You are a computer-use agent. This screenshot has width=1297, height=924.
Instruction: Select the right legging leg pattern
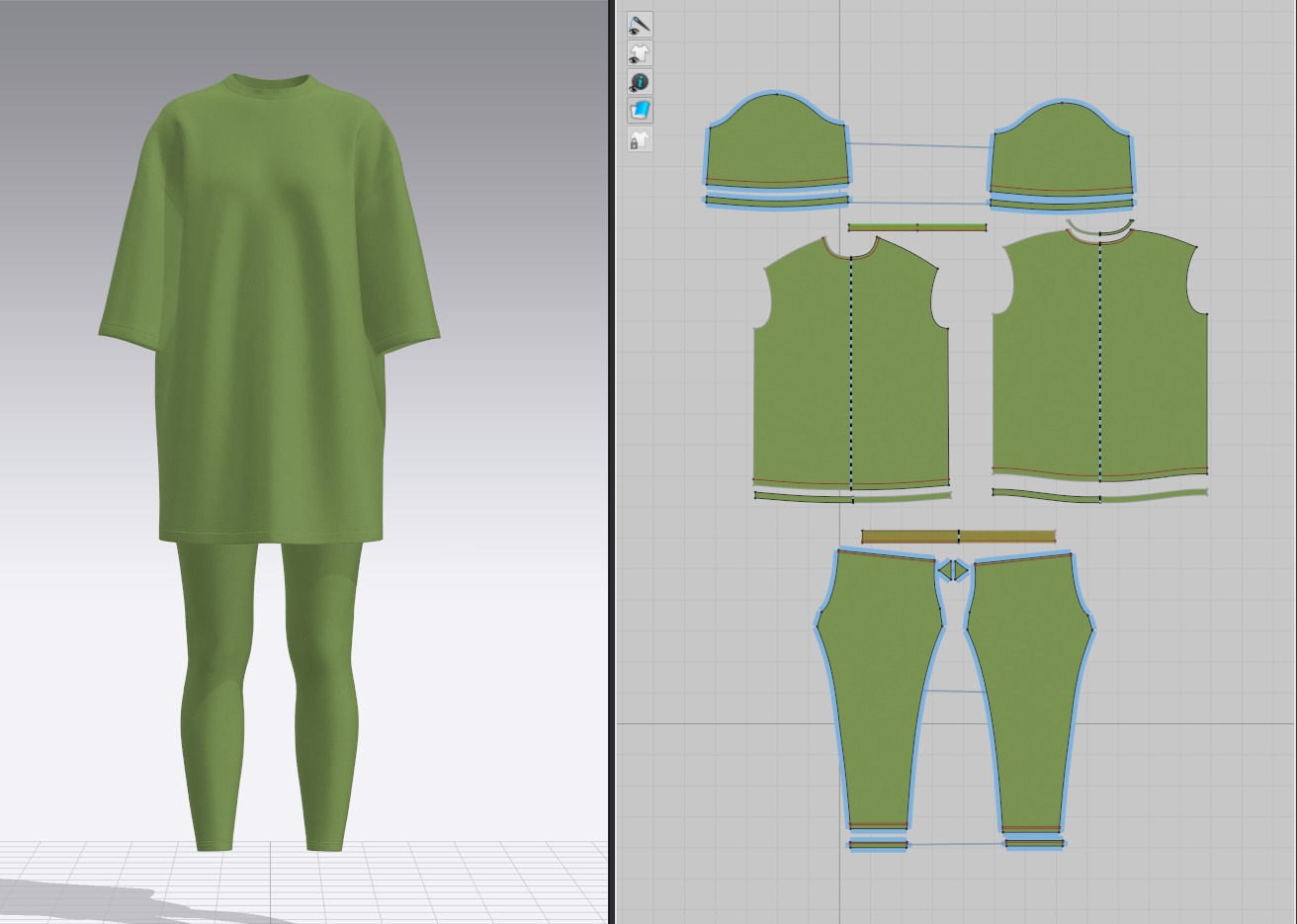[x=1030, y=692]
